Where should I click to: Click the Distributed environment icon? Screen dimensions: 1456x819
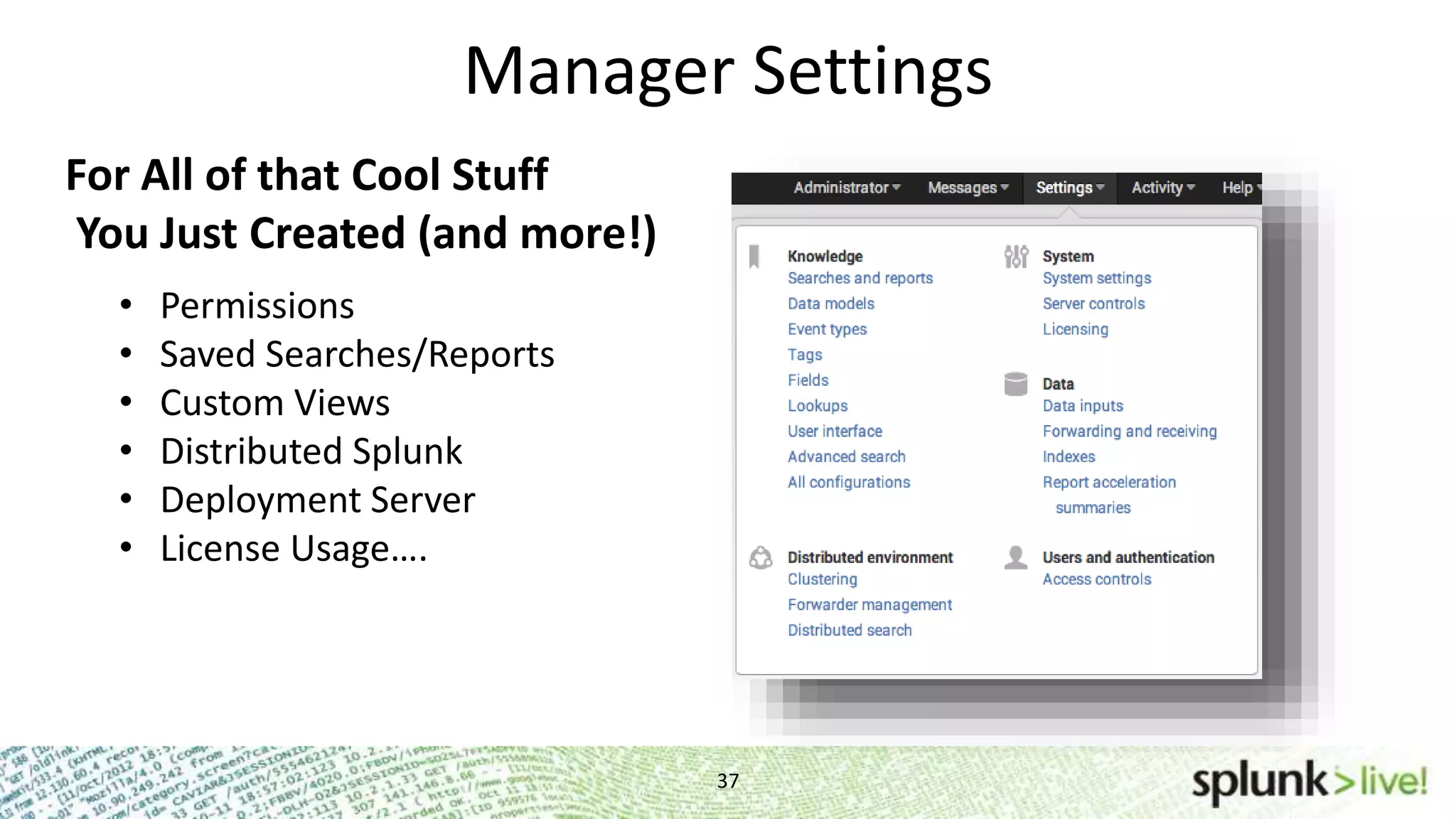coord(761,558)
